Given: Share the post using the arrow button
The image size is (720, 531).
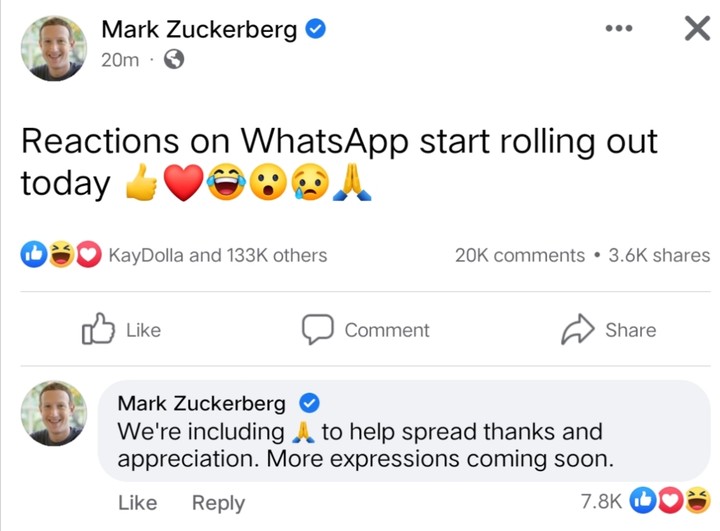Looking at the screenshot, I should 609,329.
